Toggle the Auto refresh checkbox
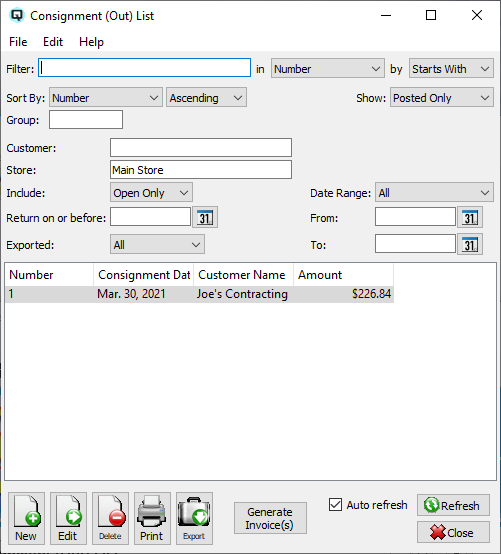The height and width of the screenshot is (554, 501). (x=335, y=505)
